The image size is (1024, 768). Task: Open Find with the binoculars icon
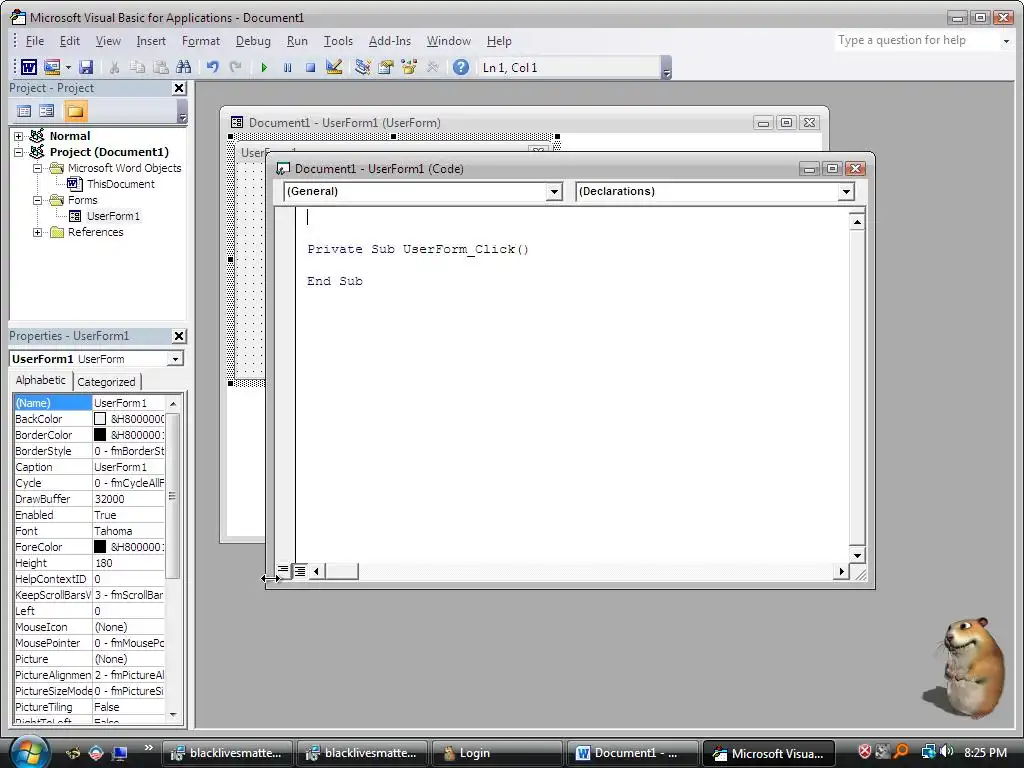pyautogui.click(x=184, y=67)
